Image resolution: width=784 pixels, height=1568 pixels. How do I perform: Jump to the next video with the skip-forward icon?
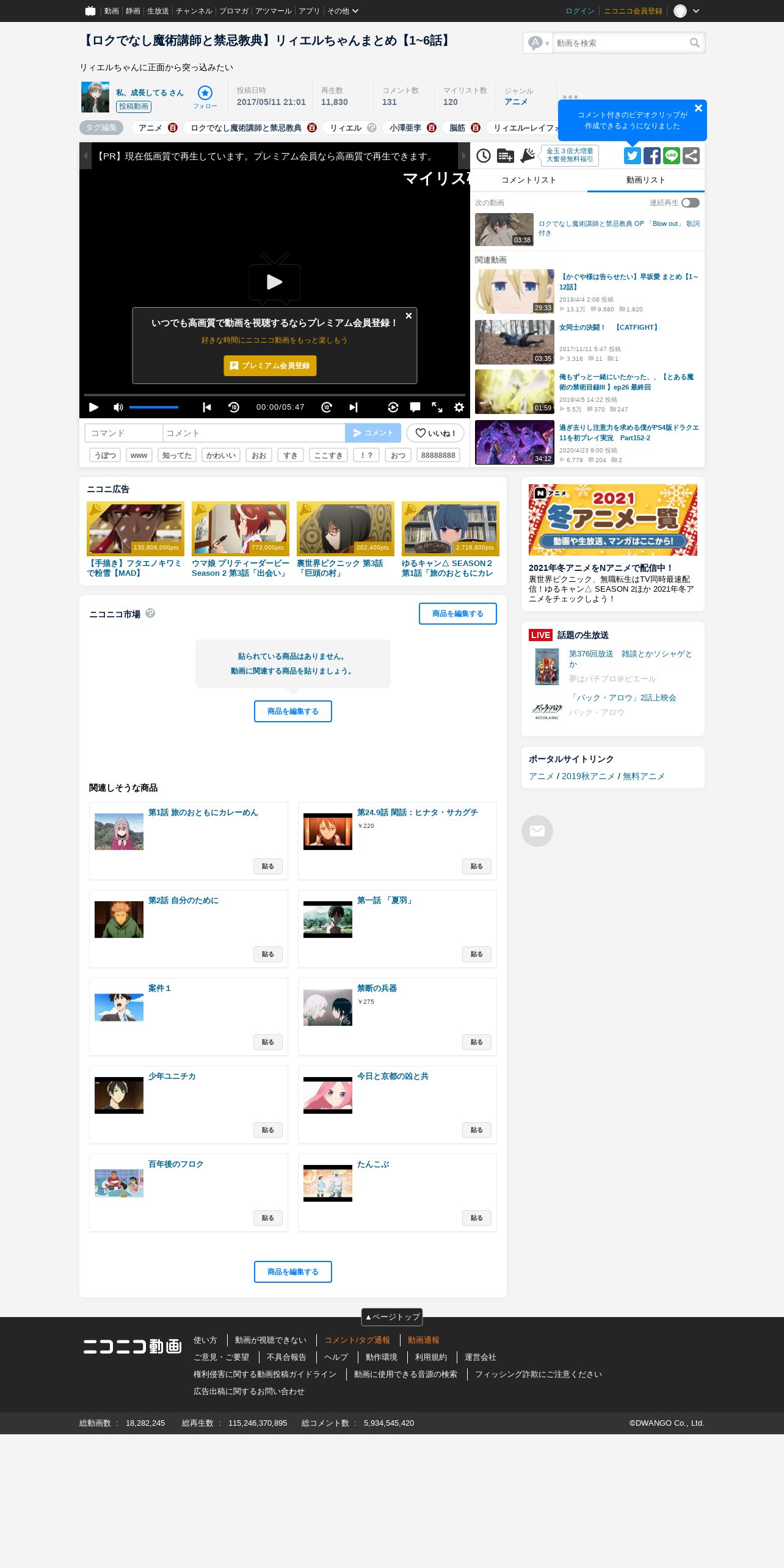354,407
